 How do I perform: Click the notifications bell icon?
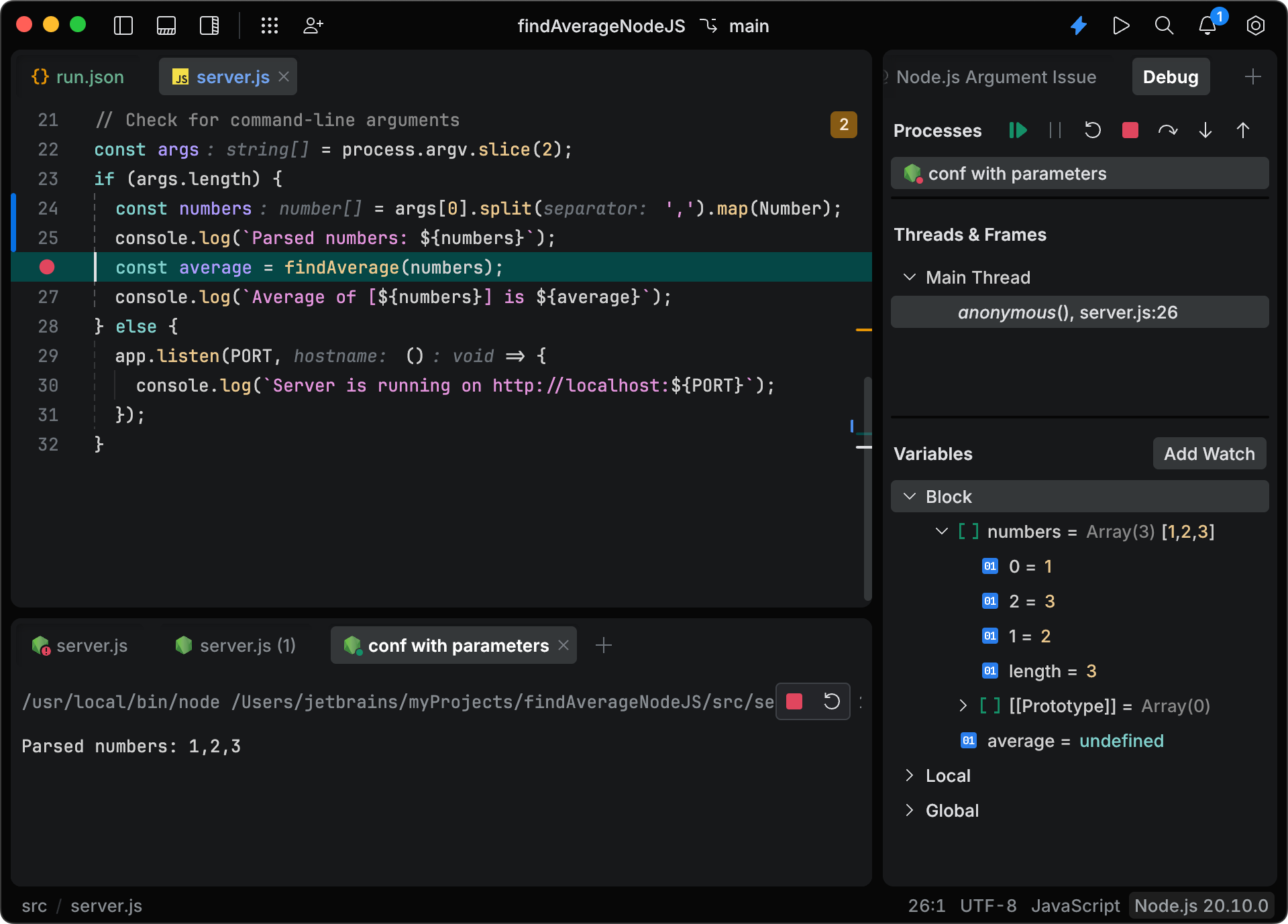pyautogui.click(x=1207, y=26)
